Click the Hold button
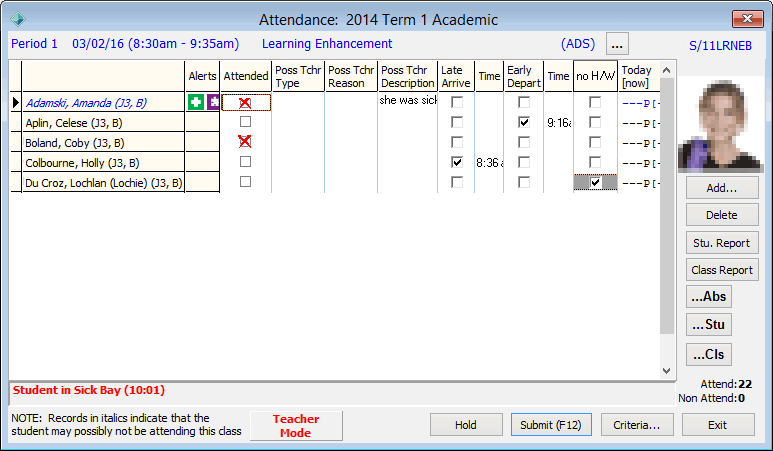 tap(466, 425)
